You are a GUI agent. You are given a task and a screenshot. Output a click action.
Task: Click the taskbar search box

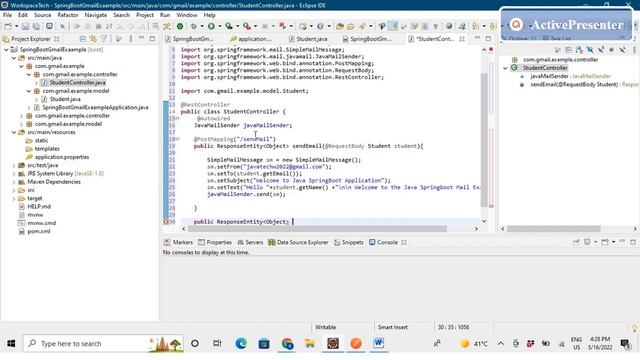[x=103, y=344]
